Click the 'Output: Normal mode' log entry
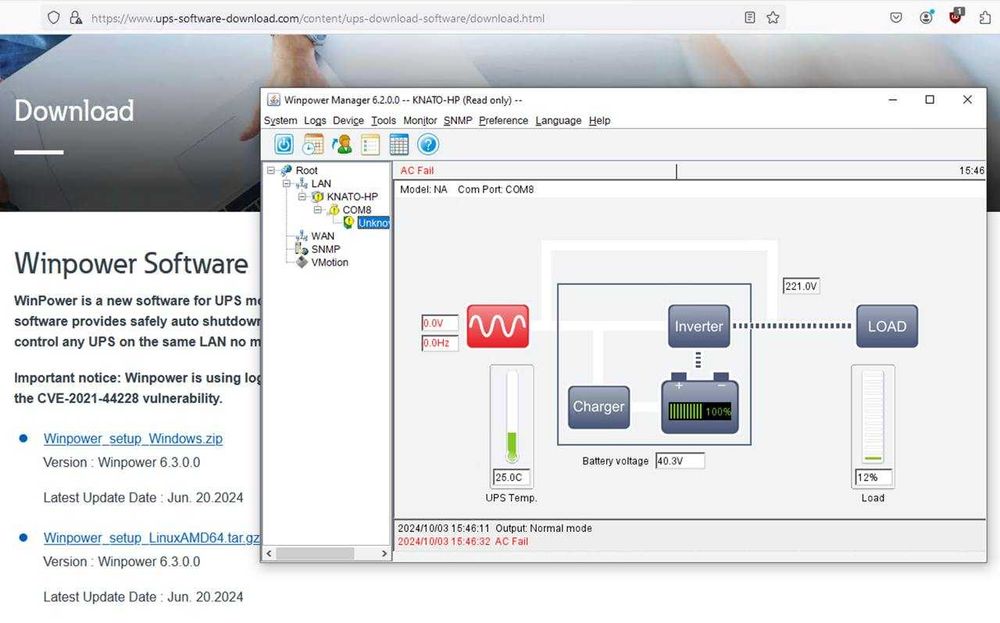Viewport: 1000px width, 623px height. coord(495,528)
